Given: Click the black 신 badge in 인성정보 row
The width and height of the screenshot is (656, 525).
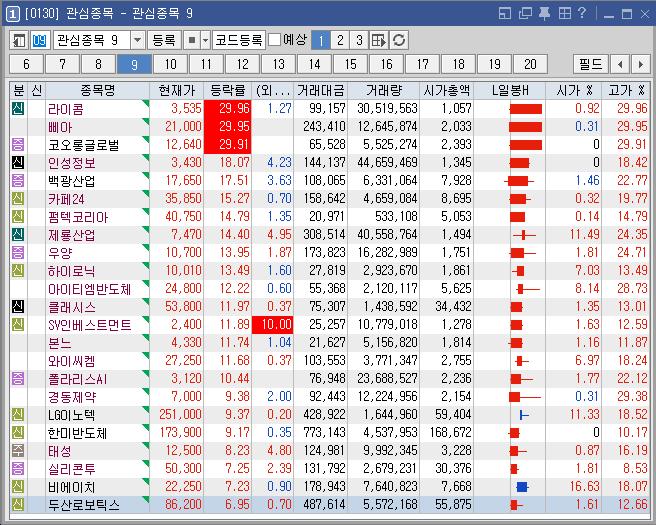Looking at the screenshot, I should 18,163.
